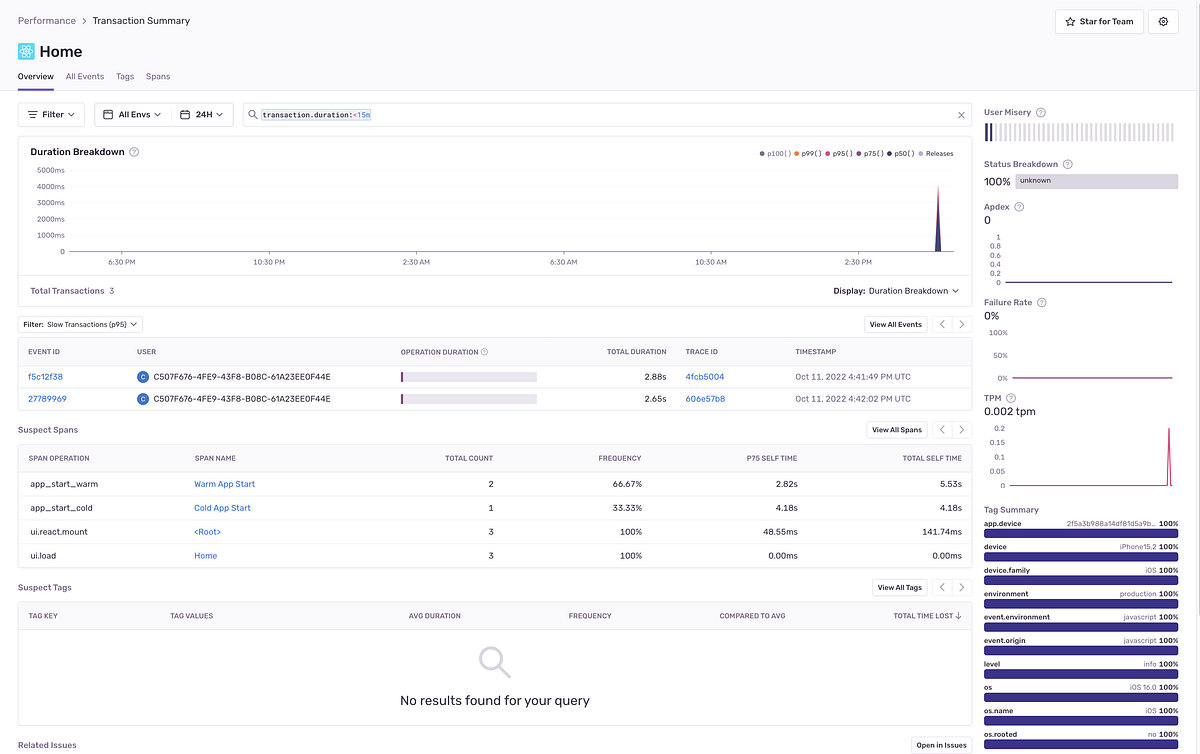1200x754 pixels.
Task: Open the Duration Breakdown help icon
Action: click(134, 152)
